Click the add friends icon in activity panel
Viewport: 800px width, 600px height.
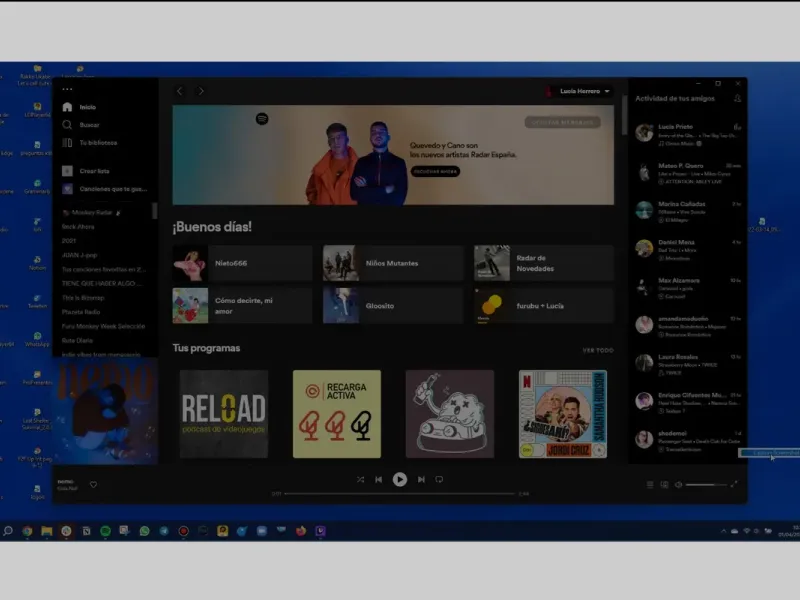click(737, 98)
